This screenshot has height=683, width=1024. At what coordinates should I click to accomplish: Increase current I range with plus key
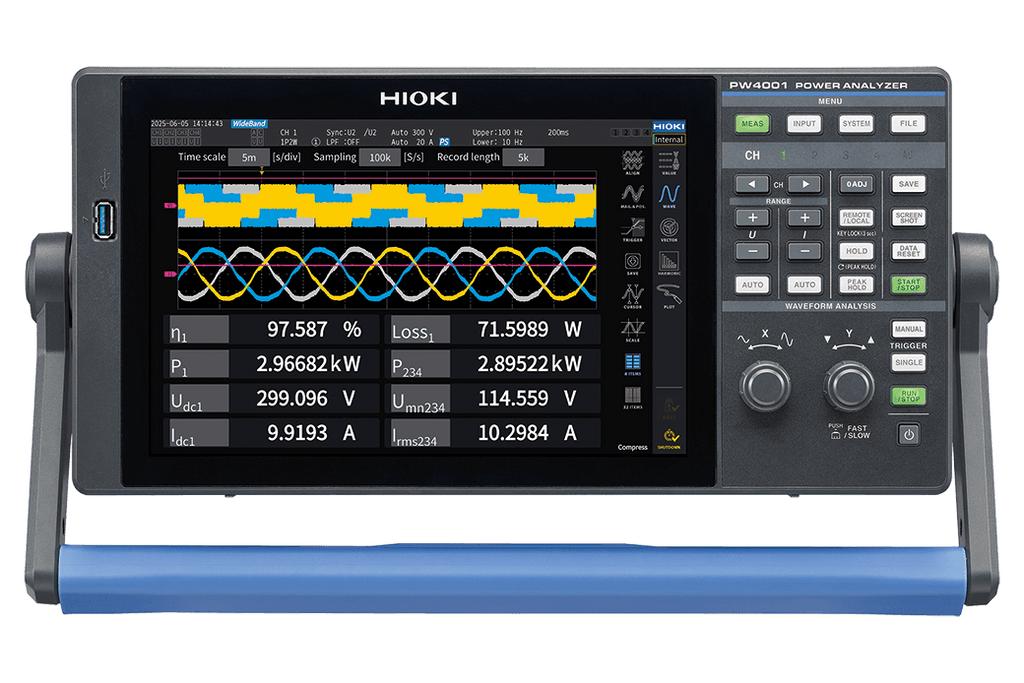pyautogui.click(x=805, y=218)
